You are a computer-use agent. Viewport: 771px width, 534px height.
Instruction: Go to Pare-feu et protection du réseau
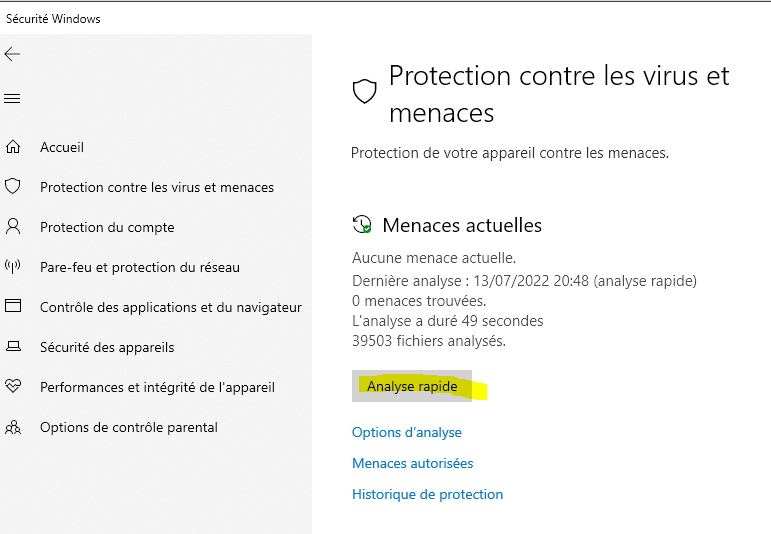(140, 267)
